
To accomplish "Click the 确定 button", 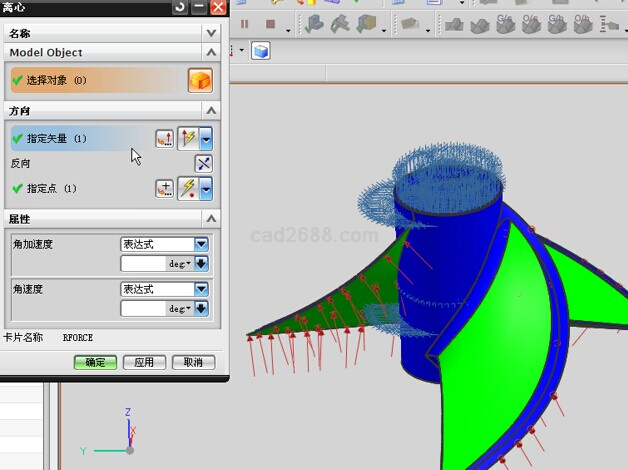I will tap(95, 362).
